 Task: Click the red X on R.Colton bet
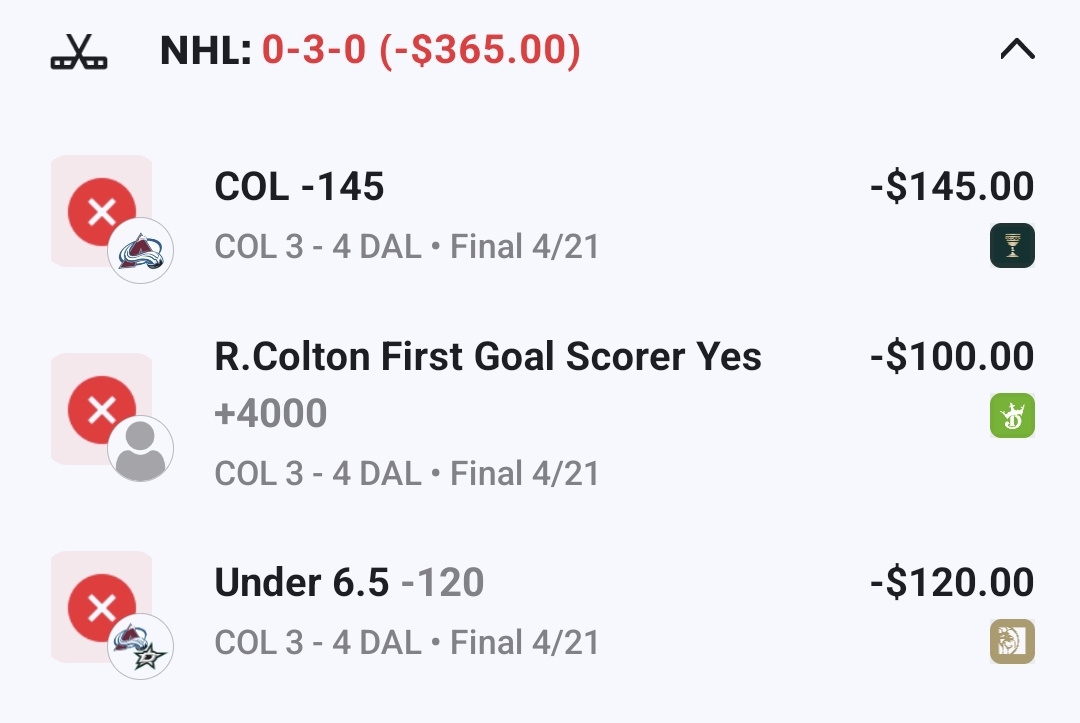click(101, 409)
